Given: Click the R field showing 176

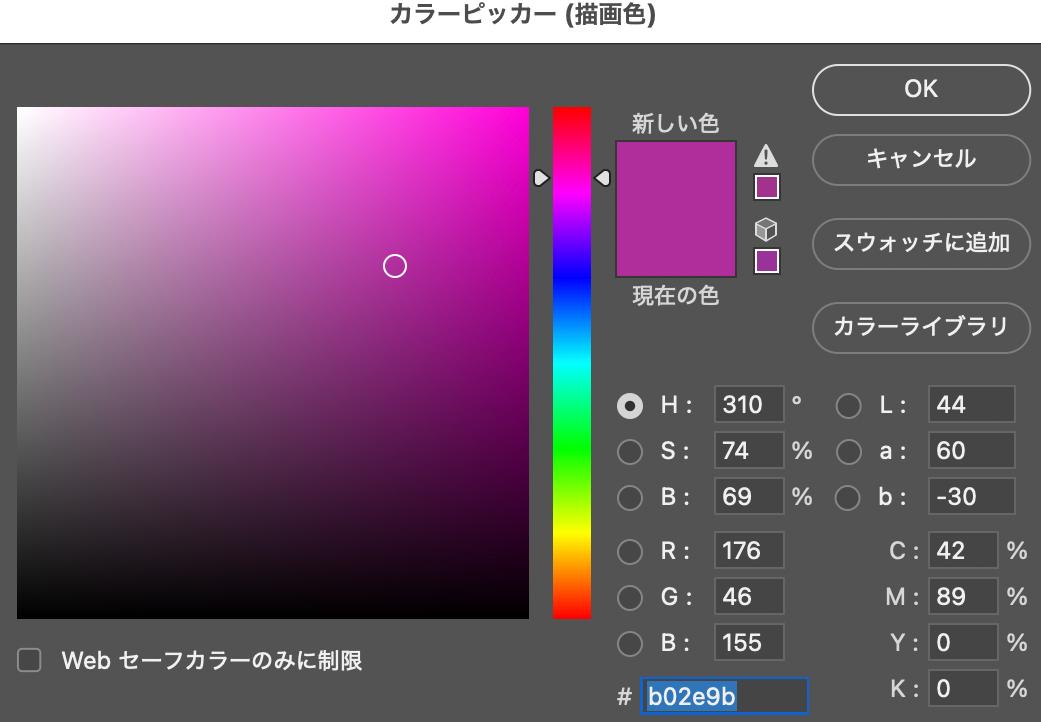Looking at the screenshot, I should [749, 550].
